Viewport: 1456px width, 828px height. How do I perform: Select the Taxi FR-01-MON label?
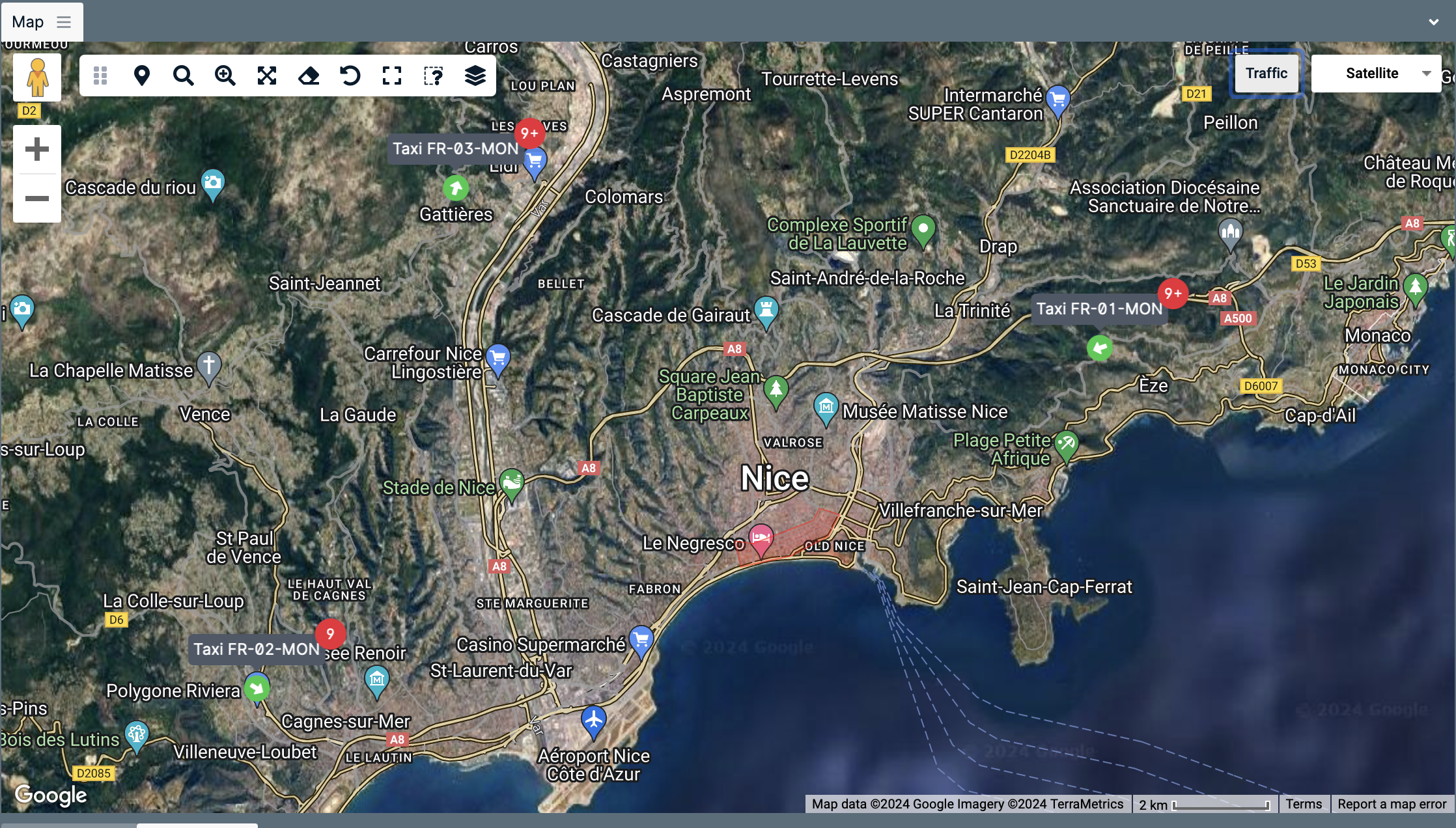click(1099, 309)
